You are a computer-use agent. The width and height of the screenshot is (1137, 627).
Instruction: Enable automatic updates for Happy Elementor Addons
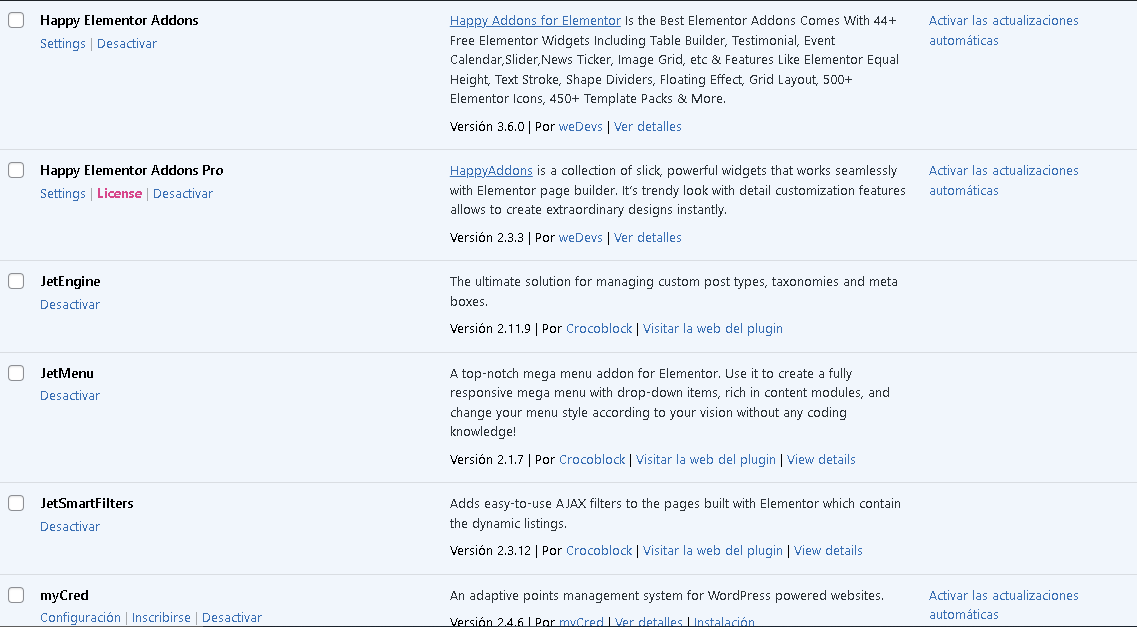click(x=1004, y=30)
